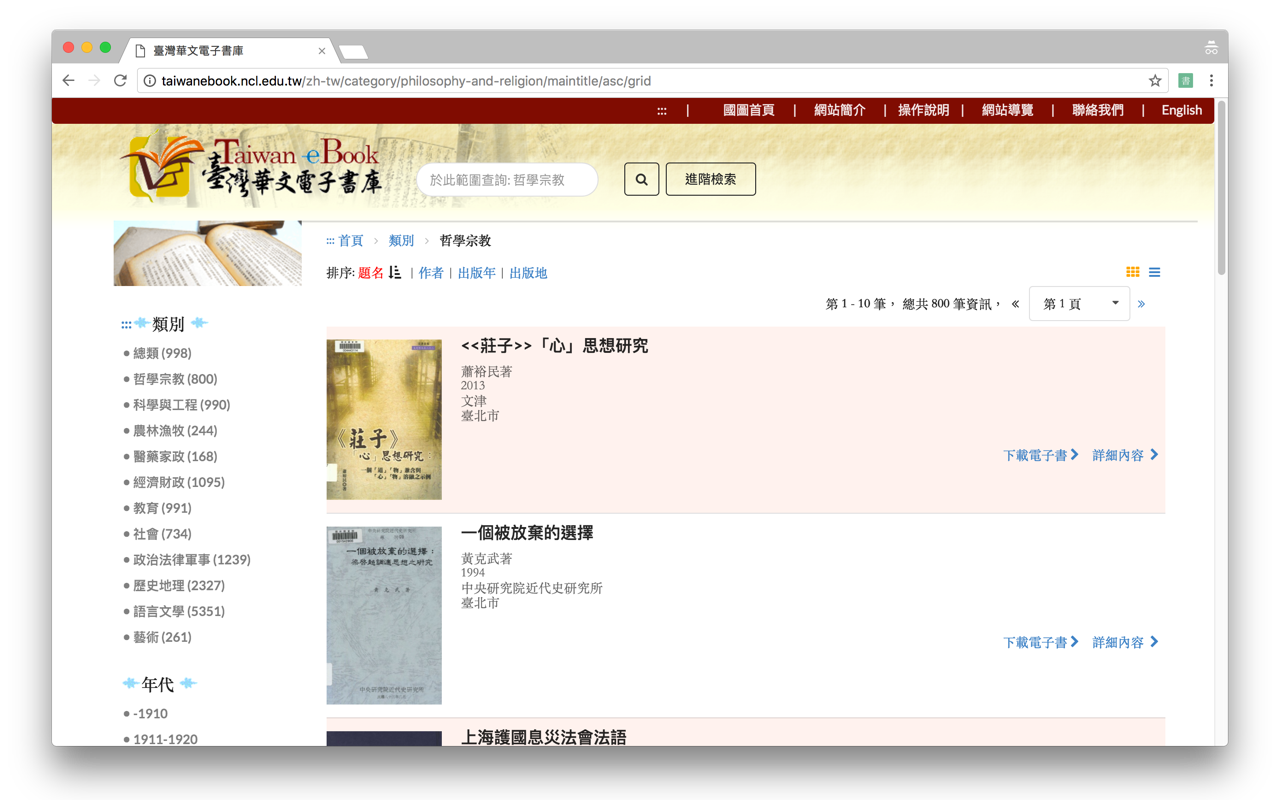Select category 農林漁牧 (244)

pos(175,431)
